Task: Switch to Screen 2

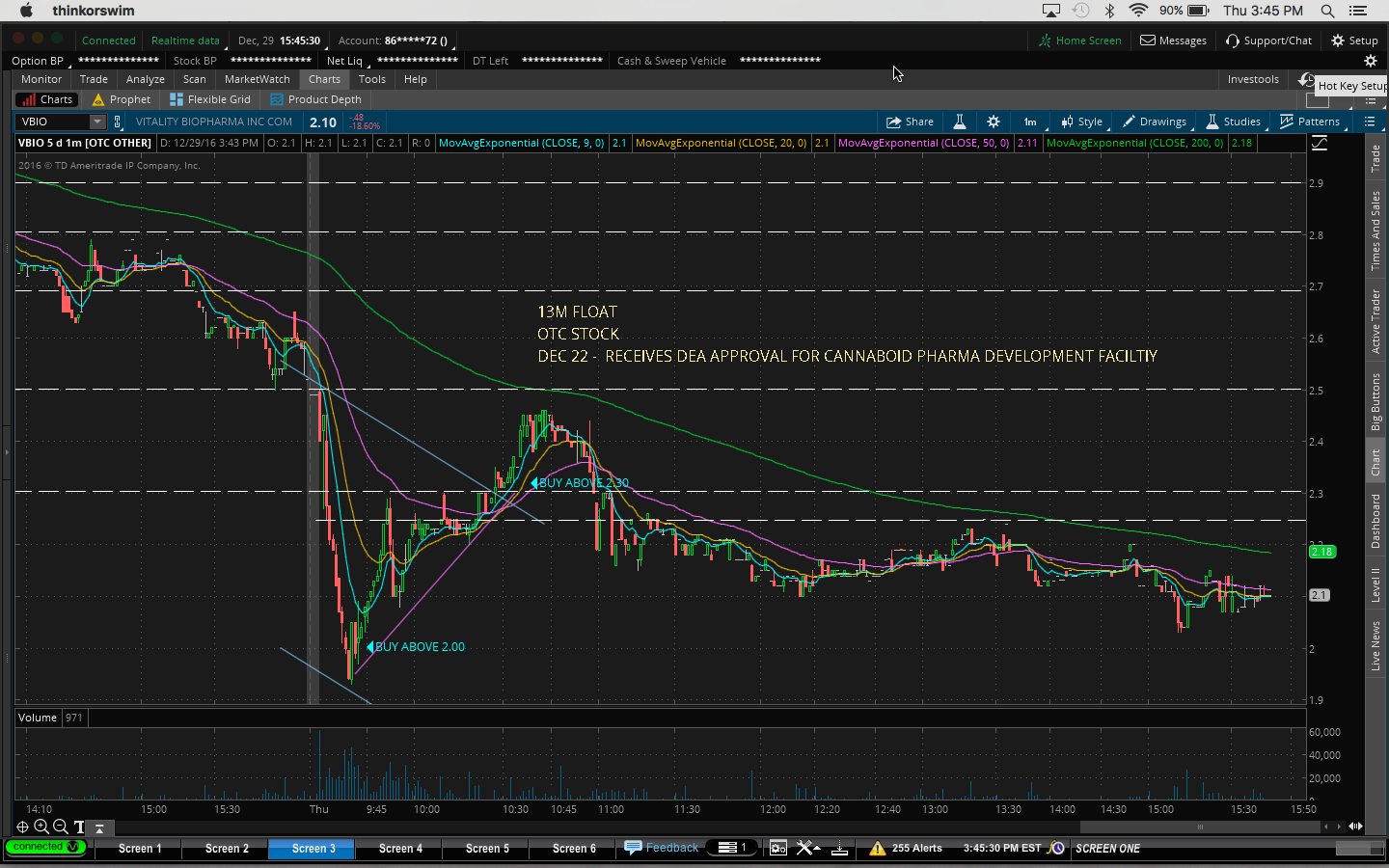Action: point(227,849)
